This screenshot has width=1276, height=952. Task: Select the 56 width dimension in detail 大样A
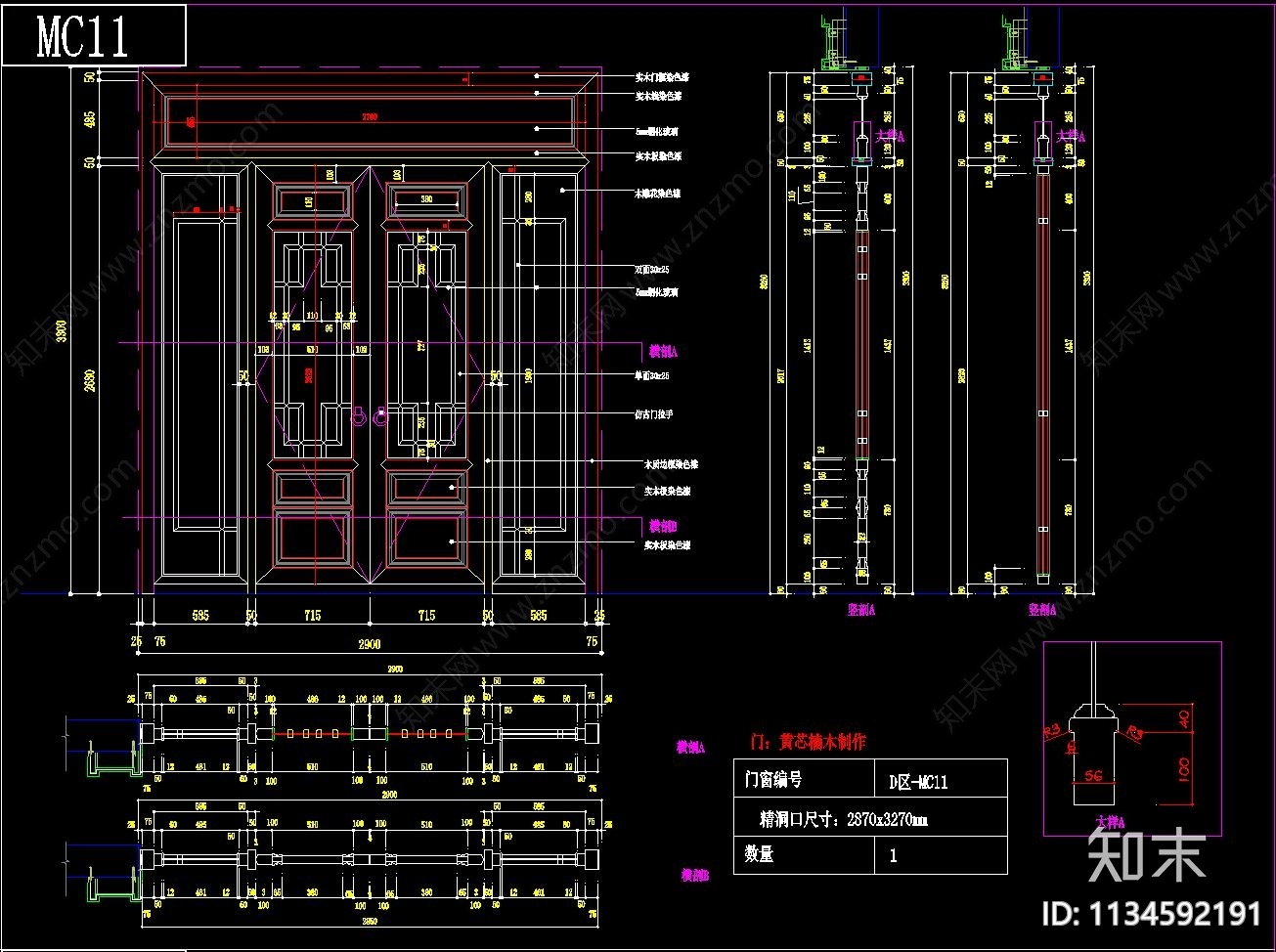point(1093,775)
